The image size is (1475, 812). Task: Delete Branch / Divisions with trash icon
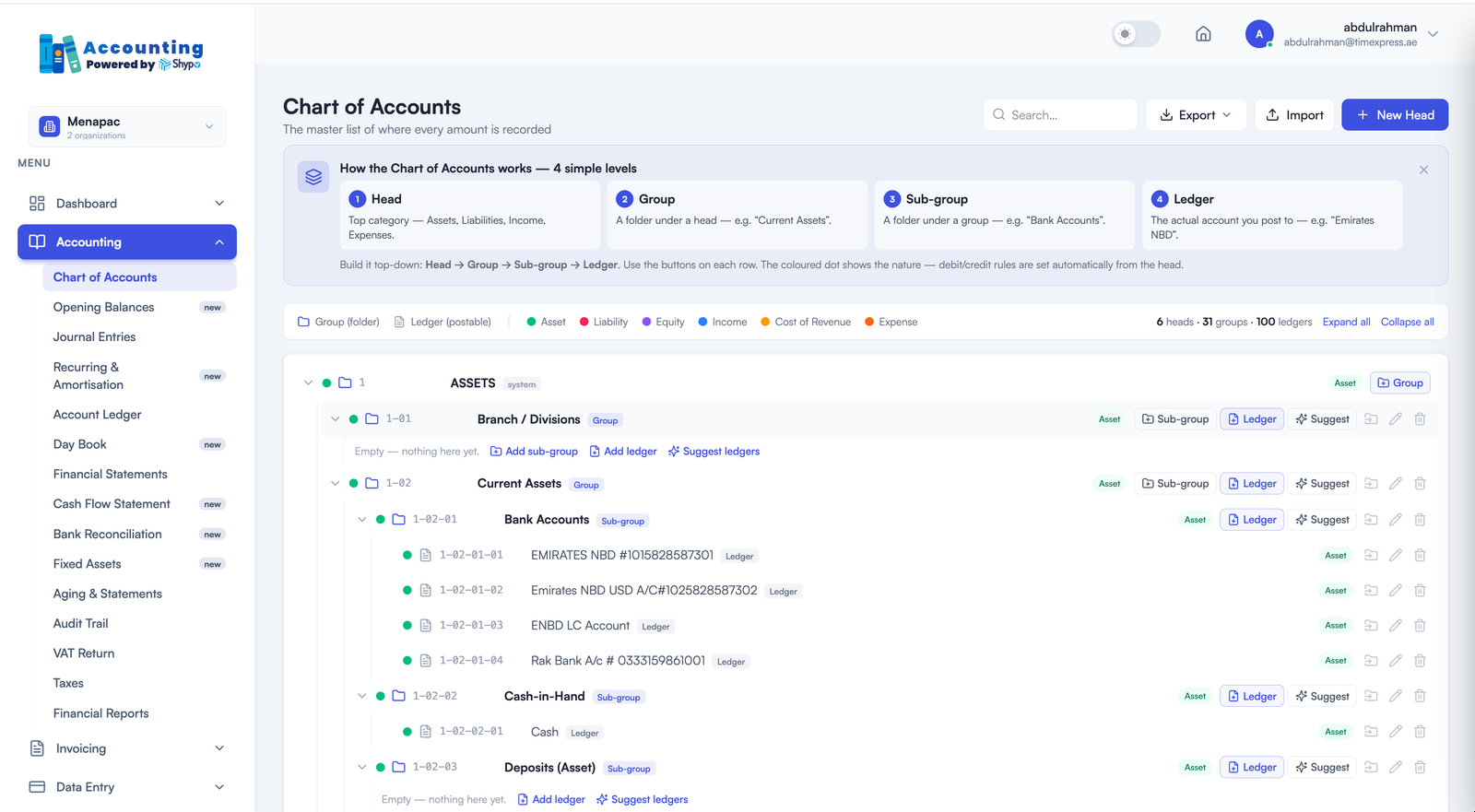pyautogui.click(x=1421, y=419)
